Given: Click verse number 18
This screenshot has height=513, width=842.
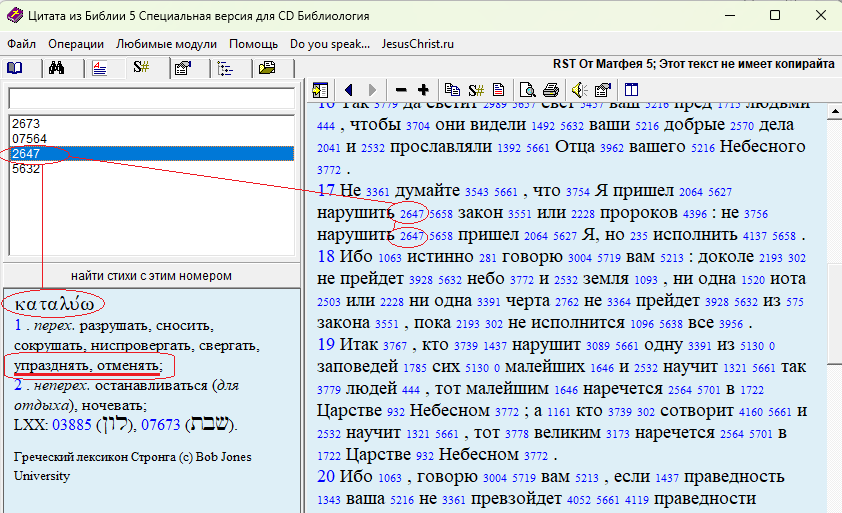Looking at the screenshot, I should coord(326,256).
